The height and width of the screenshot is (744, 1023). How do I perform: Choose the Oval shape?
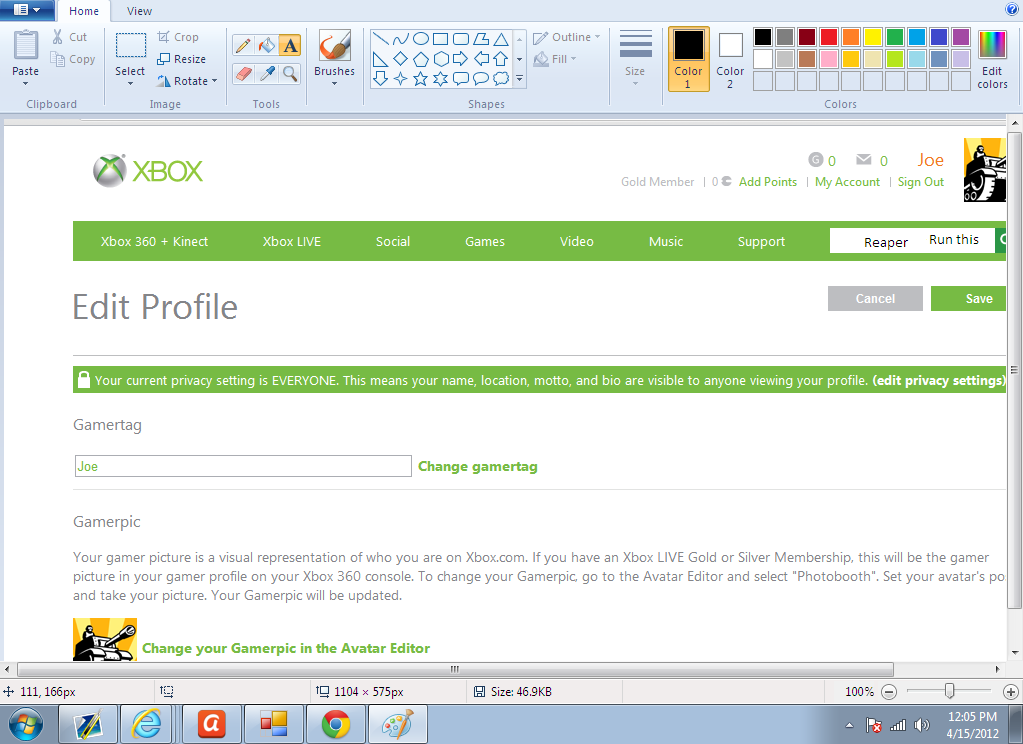421,39
